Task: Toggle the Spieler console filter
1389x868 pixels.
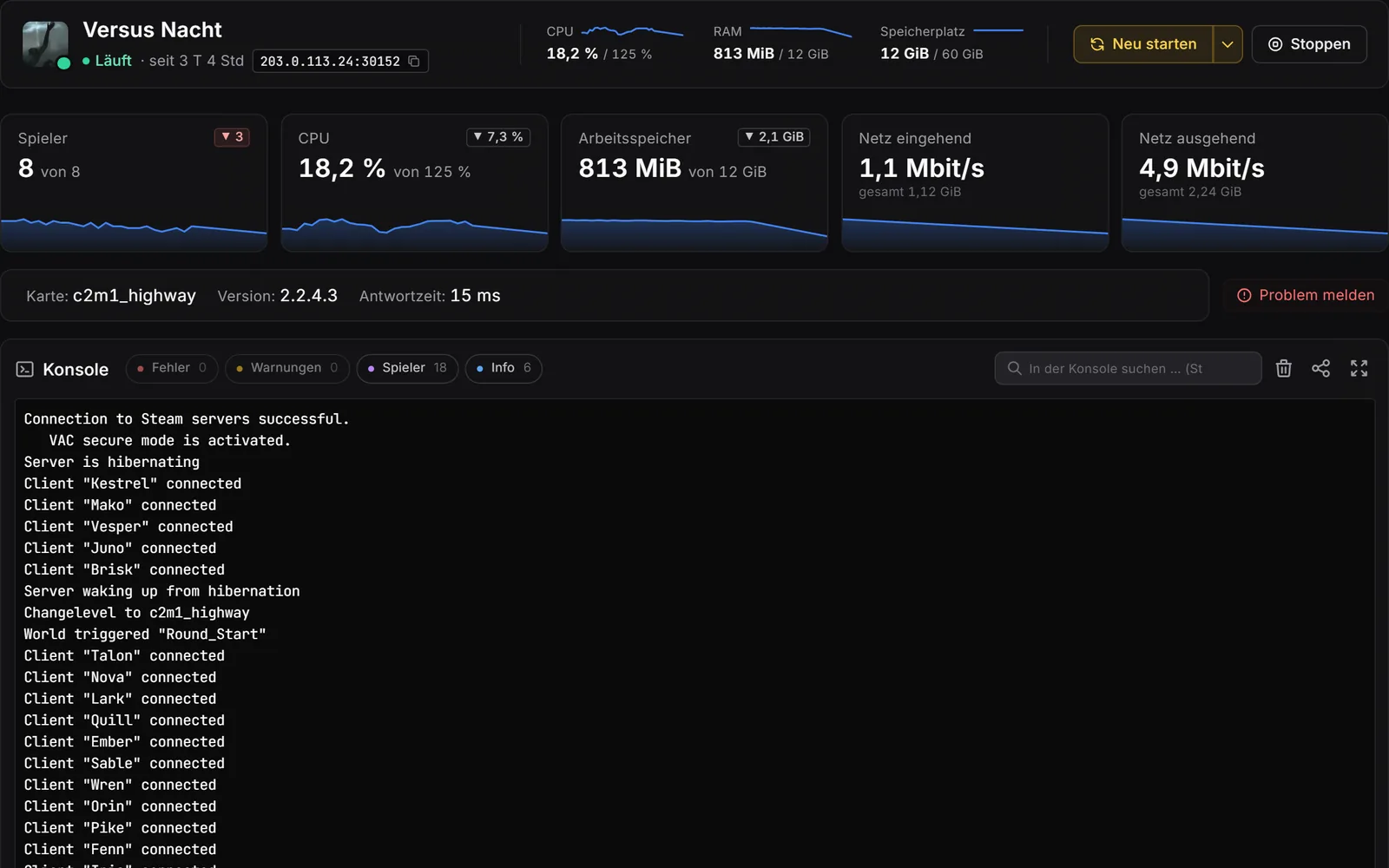Action: coord(407,368)
